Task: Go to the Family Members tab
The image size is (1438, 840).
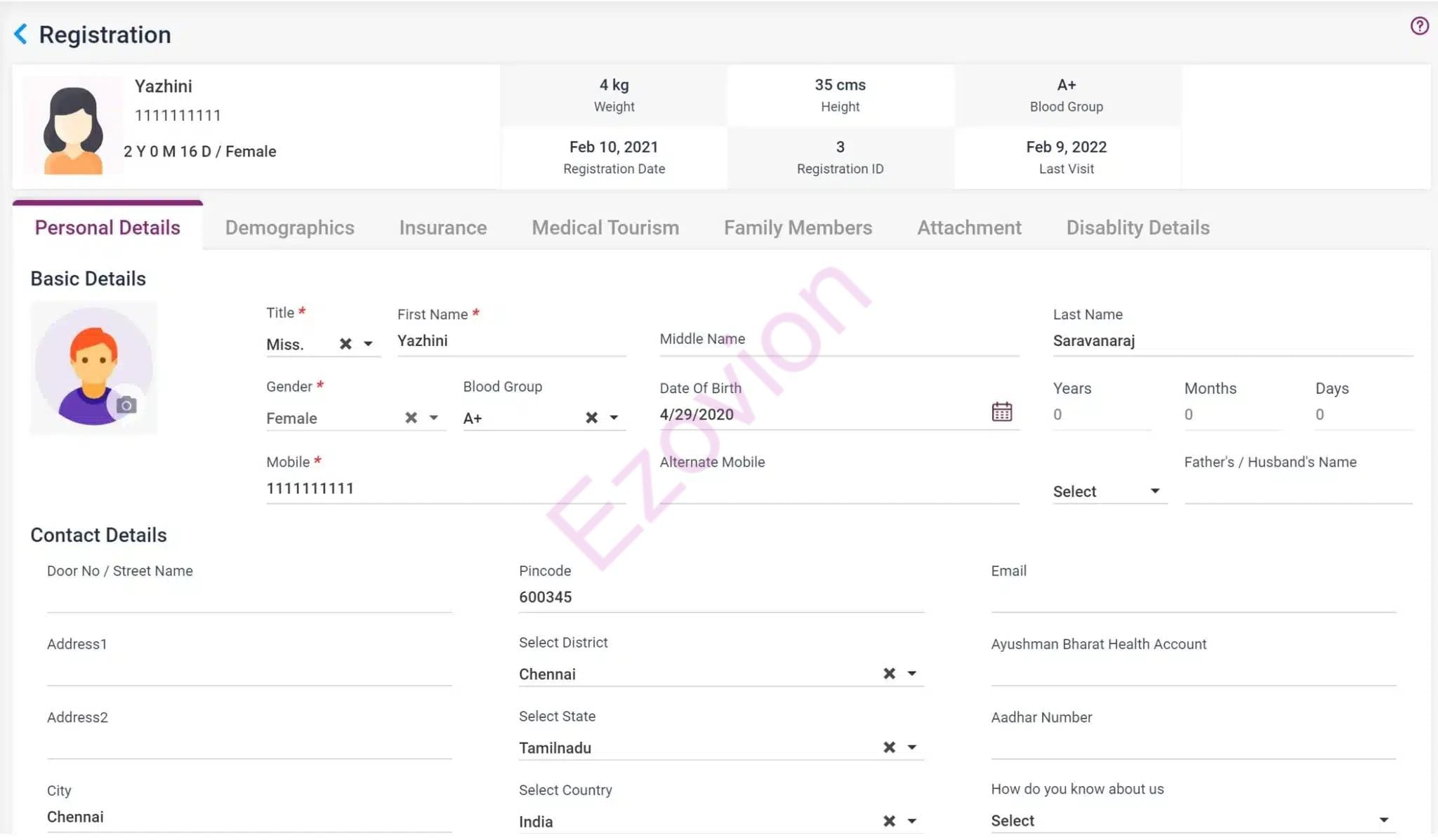Action: point(798,227)
